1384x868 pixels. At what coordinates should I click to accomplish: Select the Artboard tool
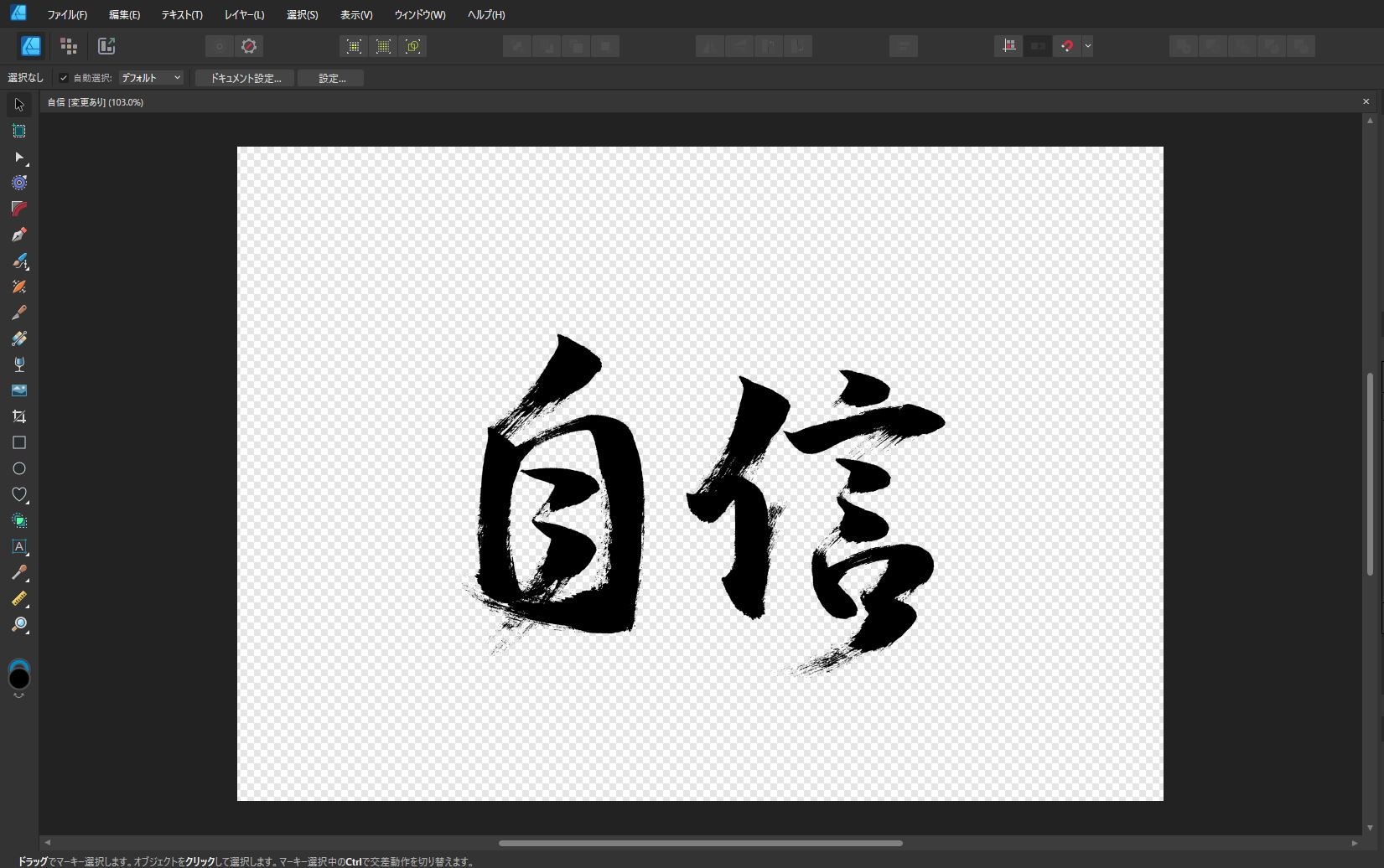(x=18, y=131)
